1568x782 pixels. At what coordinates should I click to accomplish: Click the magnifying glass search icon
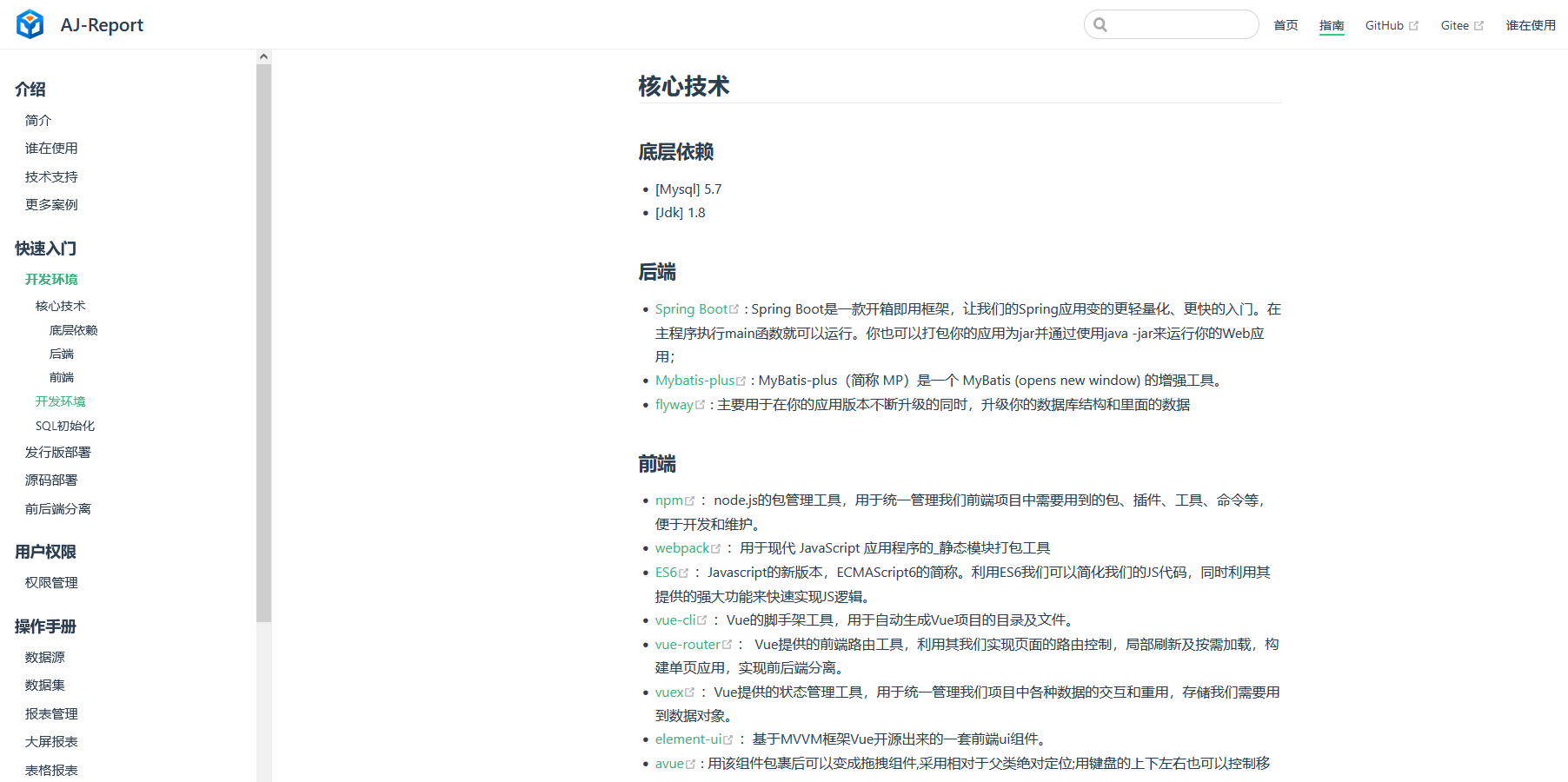[x=1101, y=24]
